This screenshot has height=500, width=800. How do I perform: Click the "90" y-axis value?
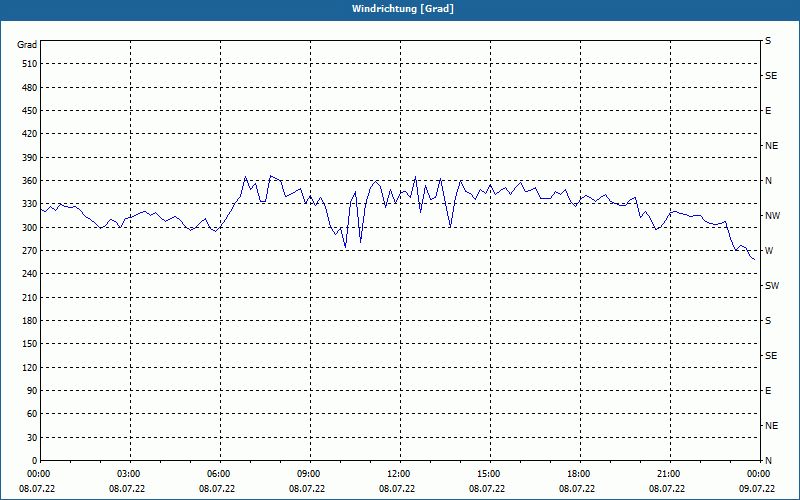[32, 391]
